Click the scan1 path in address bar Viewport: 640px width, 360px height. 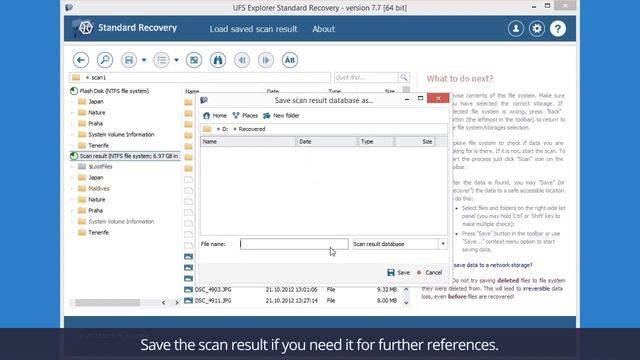coord(98,78)
